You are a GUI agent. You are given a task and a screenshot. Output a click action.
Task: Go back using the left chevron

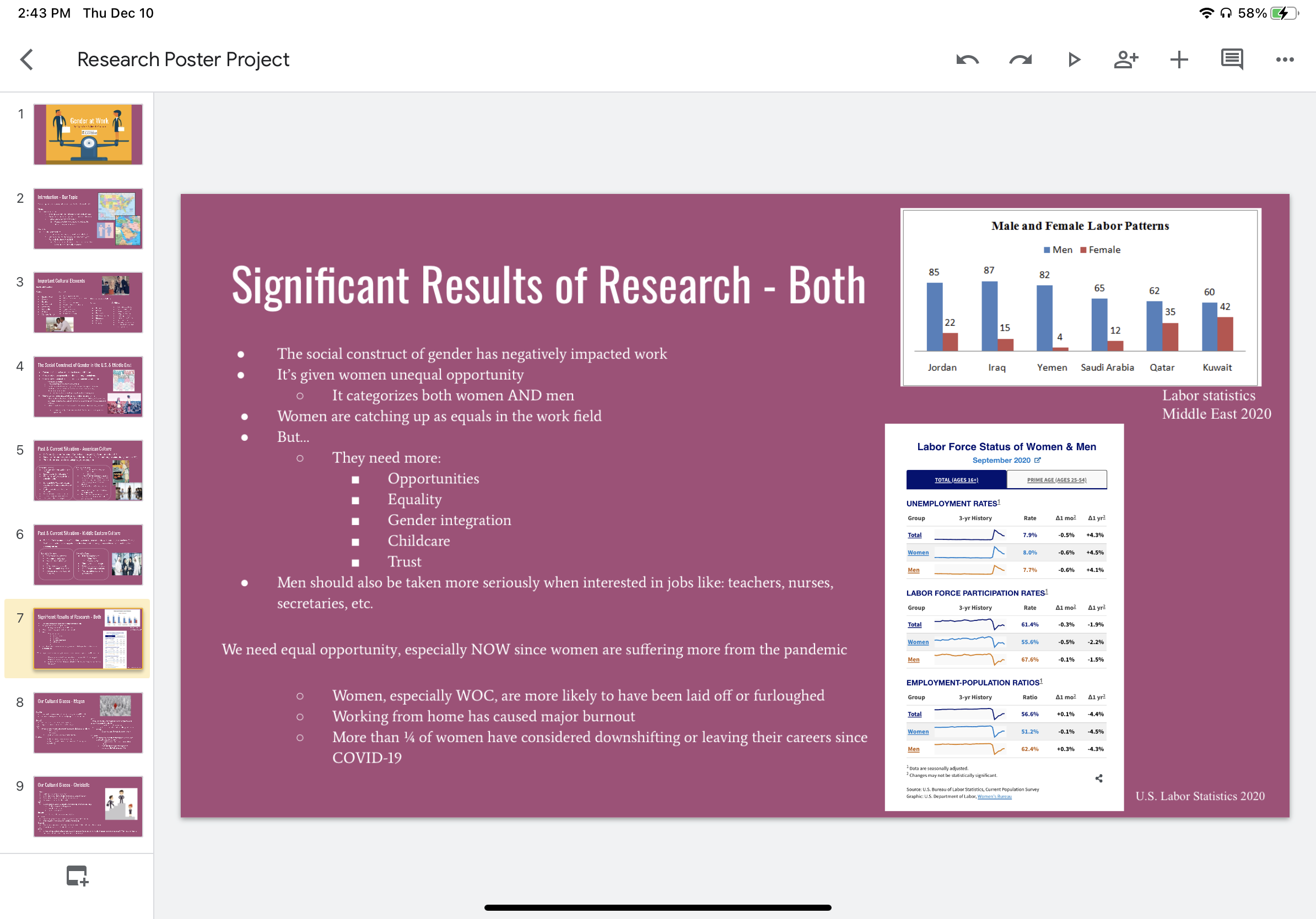click(x=27, y=60)
